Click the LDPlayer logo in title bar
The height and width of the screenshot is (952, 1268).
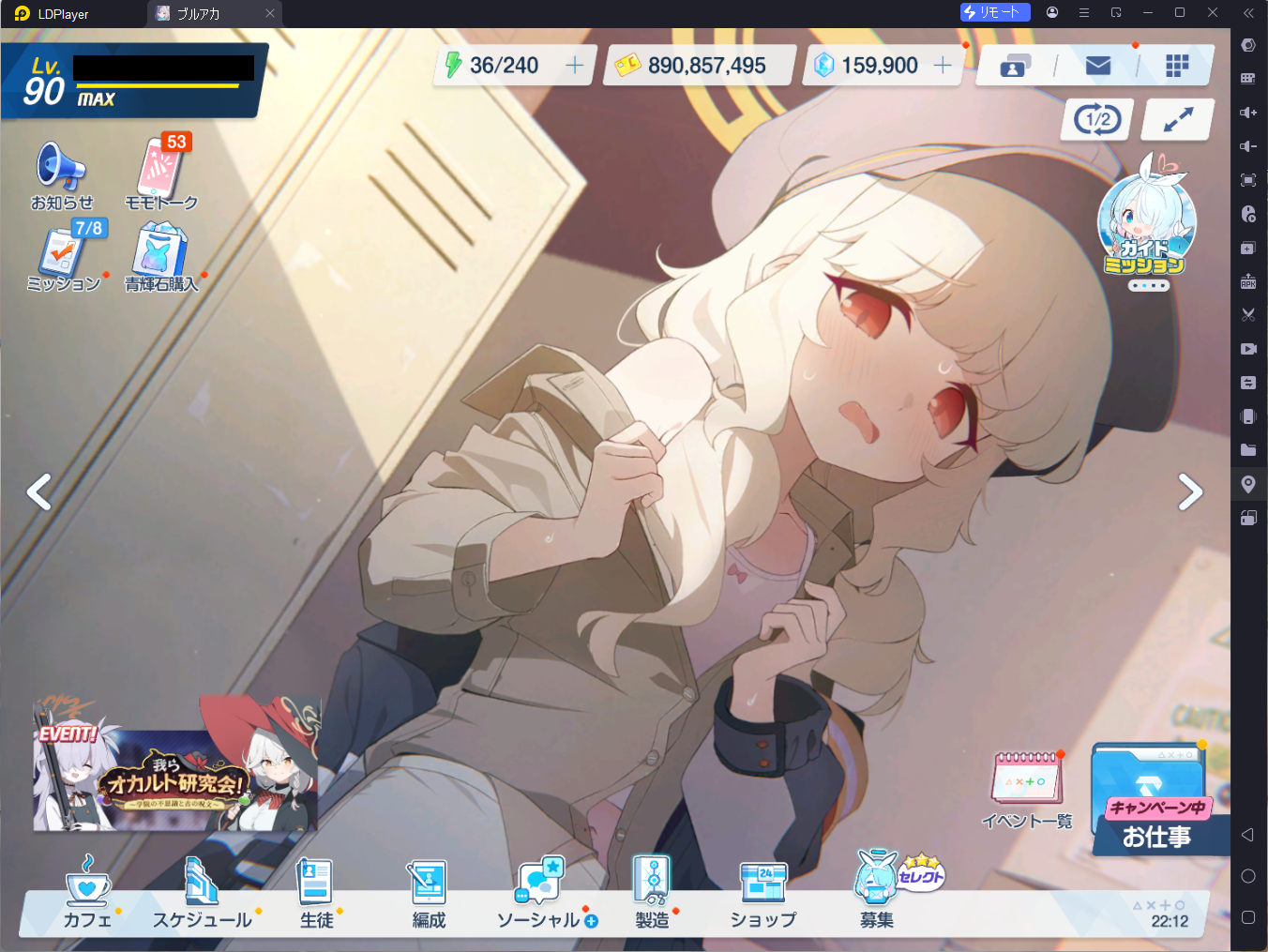tap(23, 13)
